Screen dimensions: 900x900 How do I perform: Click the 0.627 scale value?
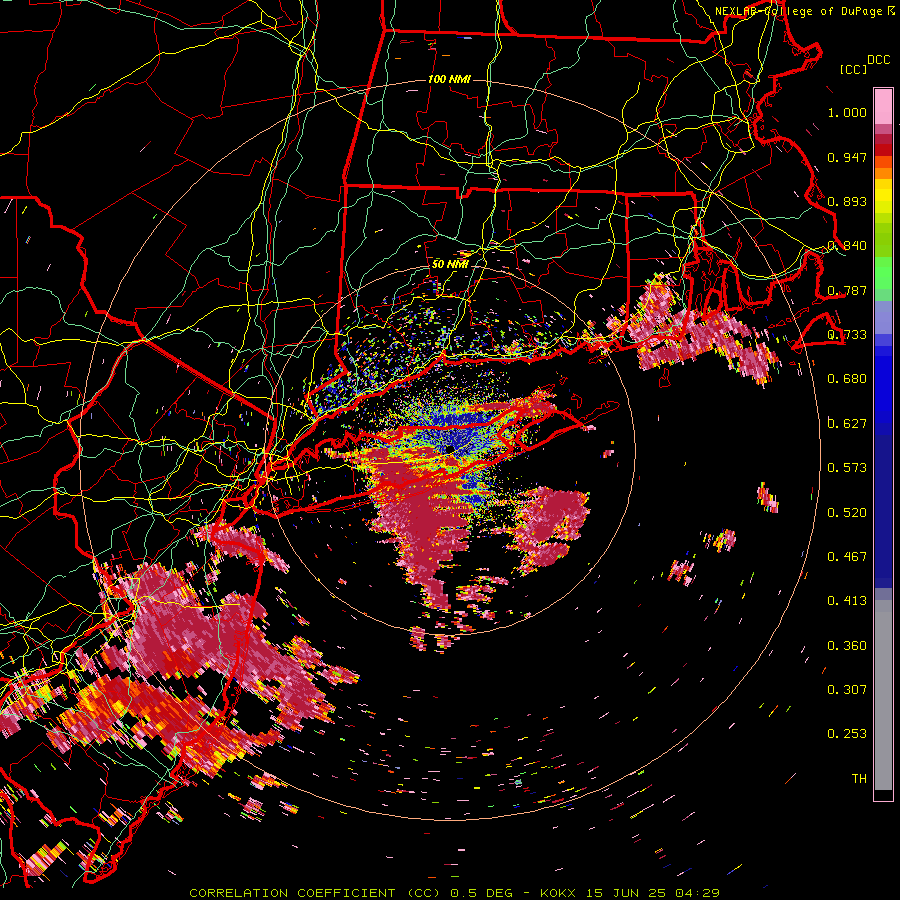847,424
